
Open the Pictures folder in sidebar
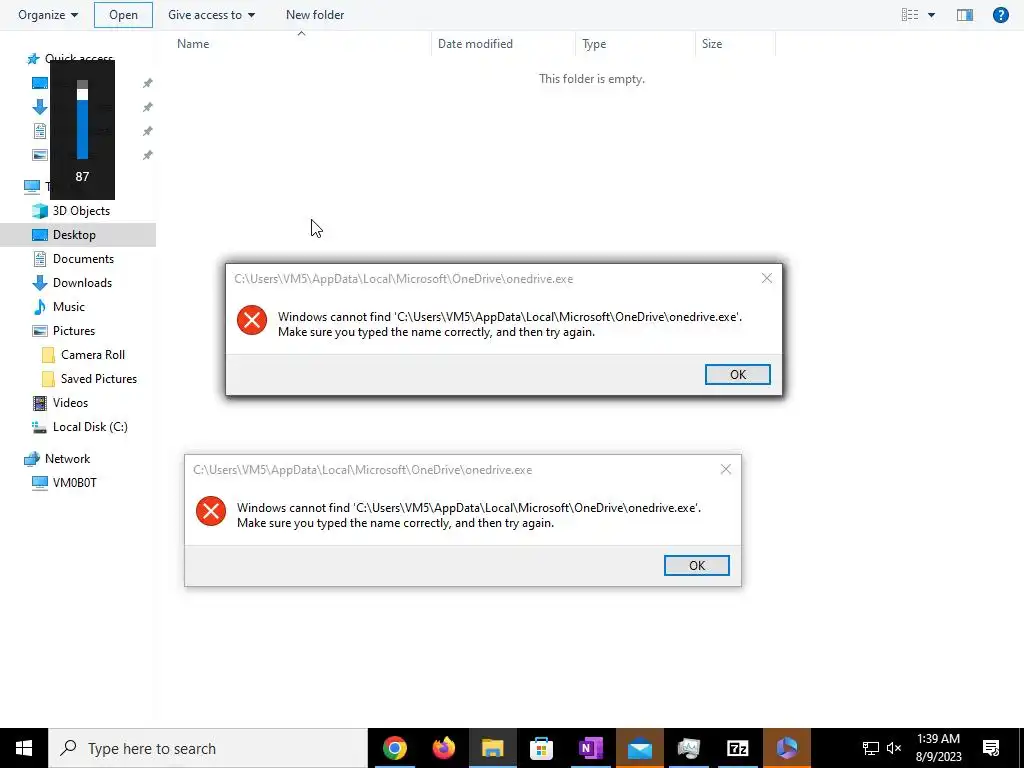click(74, 331)
